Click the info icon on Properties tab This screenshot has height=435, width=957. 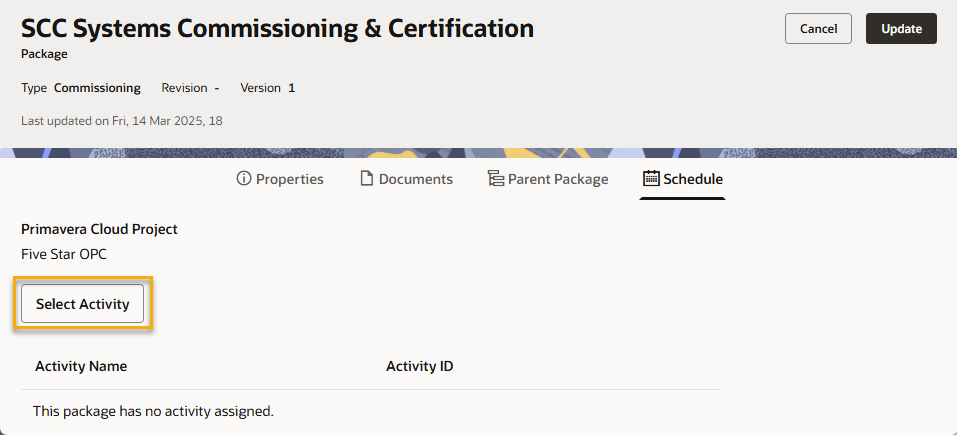[243, 179]
